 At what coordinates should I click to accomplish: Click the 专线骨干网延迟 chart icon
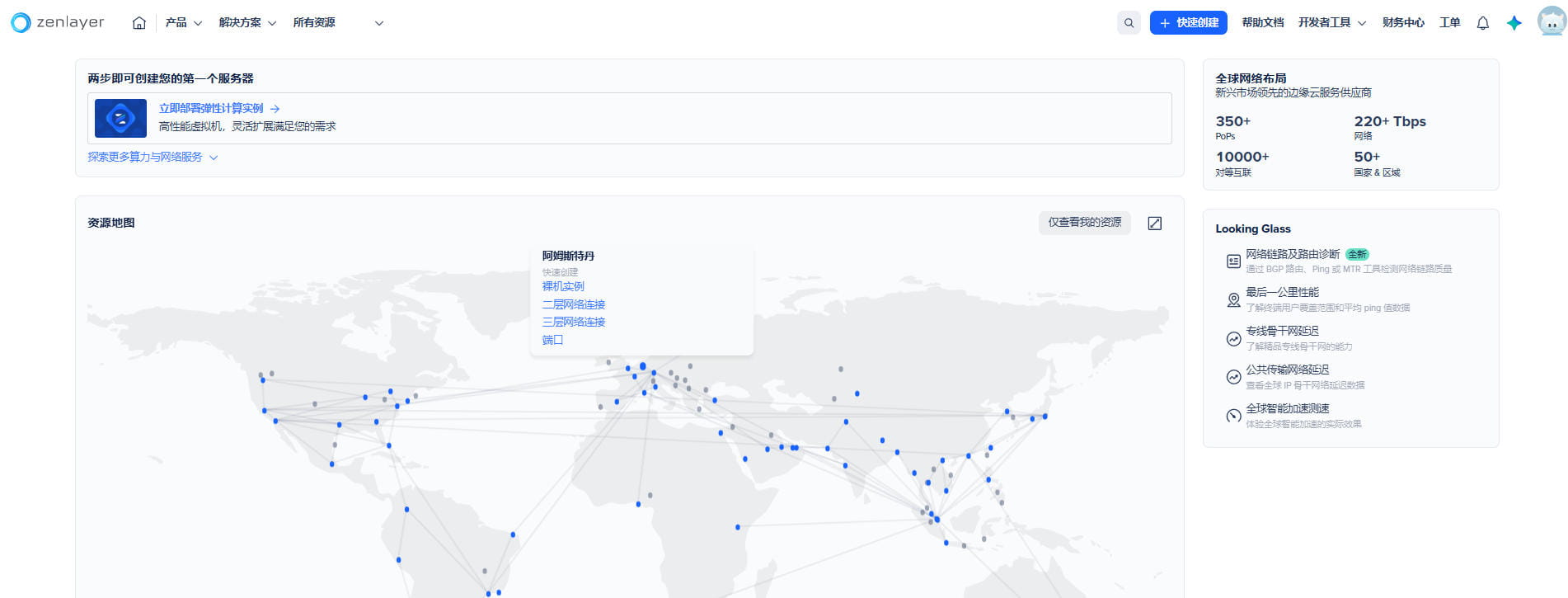pyautogui.click(x=1233, y=339)
